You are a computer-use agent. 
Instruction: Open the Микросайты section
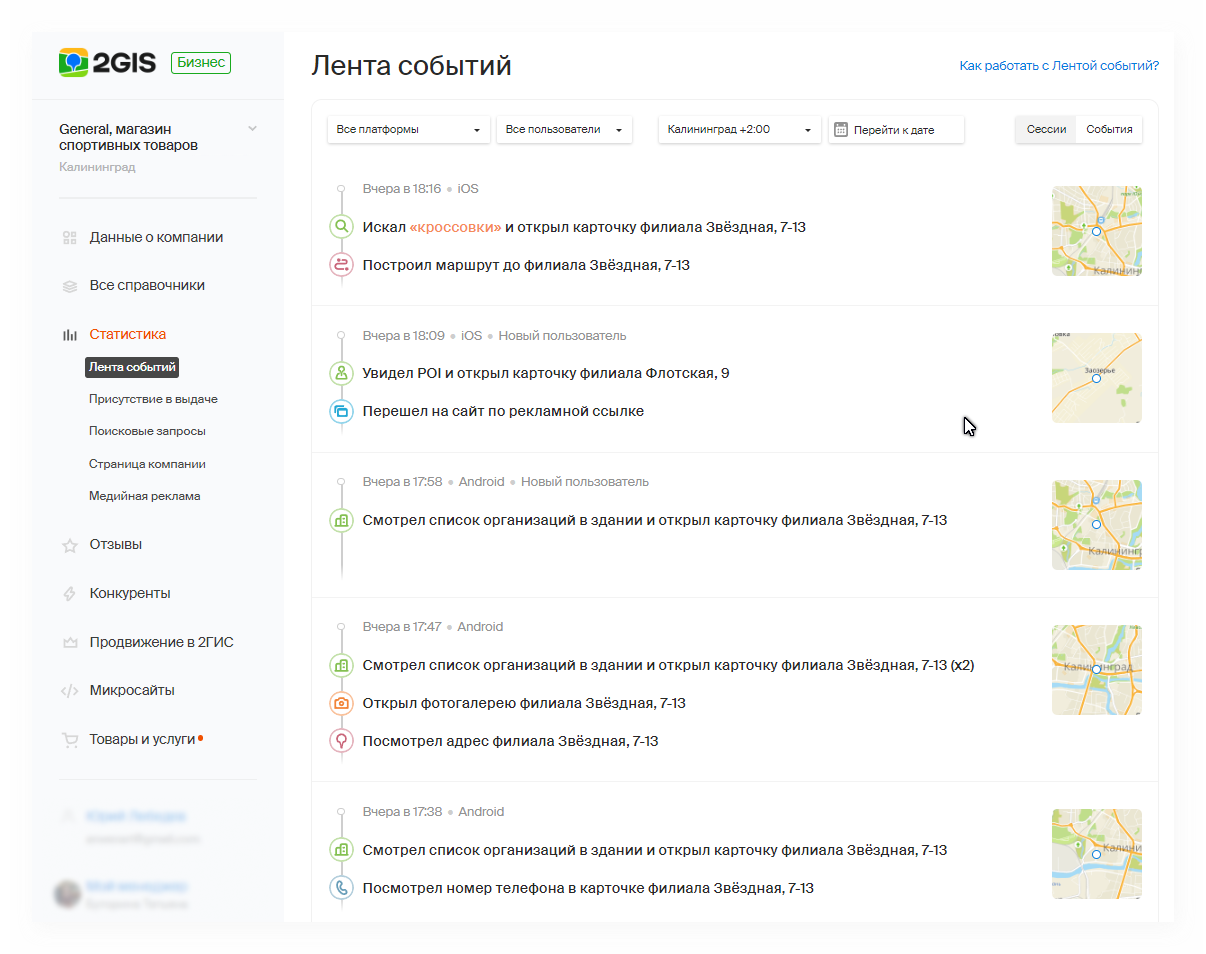(x=132, y=691)
